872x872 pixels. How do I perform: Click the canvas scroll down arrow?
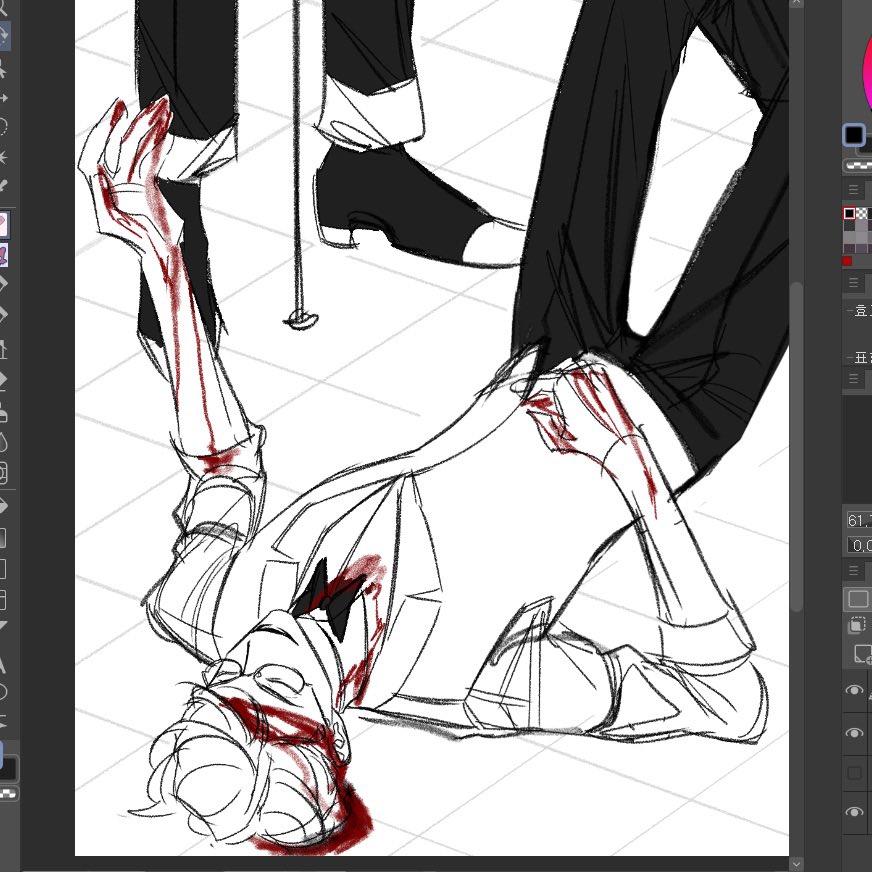[x=797, y=864]
